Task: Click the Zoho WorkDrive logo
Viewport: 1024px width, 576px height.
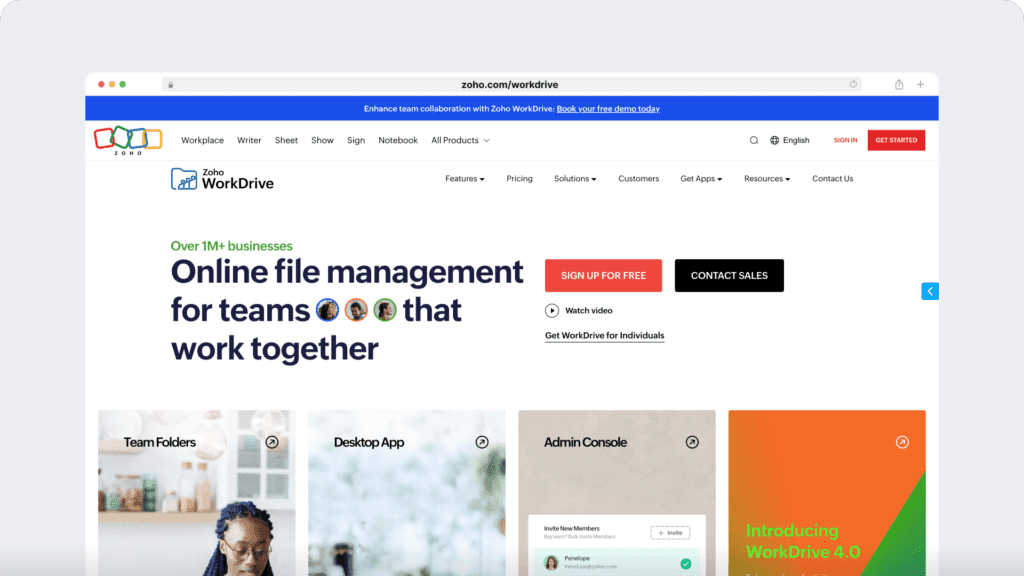Action: tap(220, 178)
